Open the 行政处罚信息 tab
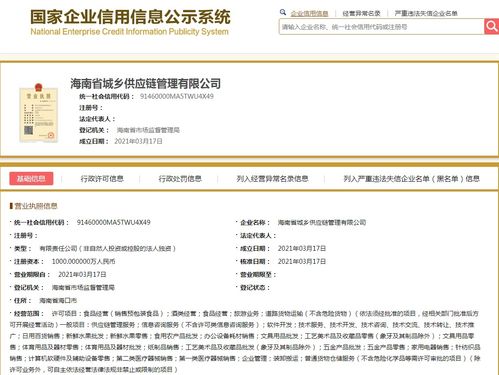Image resolution: width=499 pixels, height=375 pixels. click(x=180, y=179)
